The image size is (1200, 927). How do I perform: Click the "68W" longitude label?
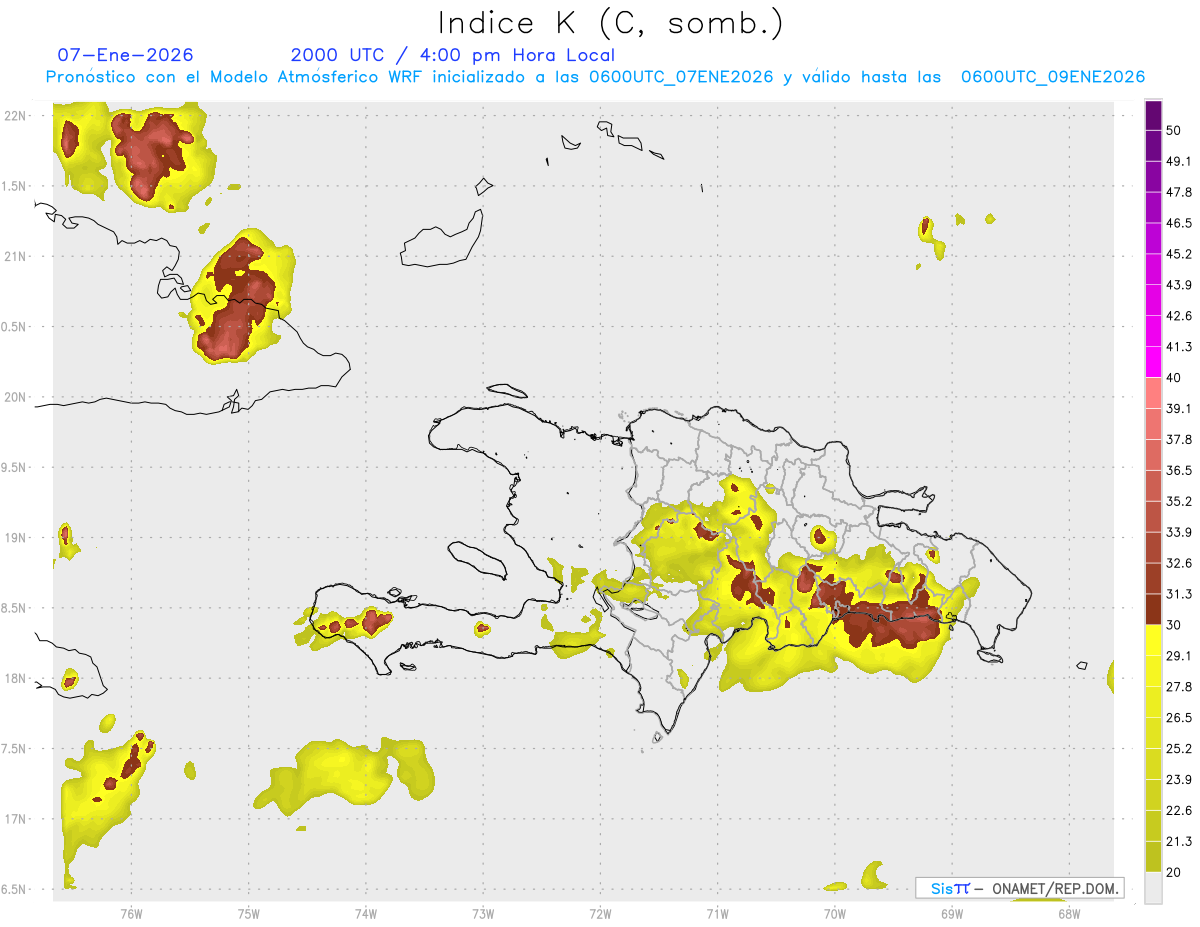tap(1068, 913)
